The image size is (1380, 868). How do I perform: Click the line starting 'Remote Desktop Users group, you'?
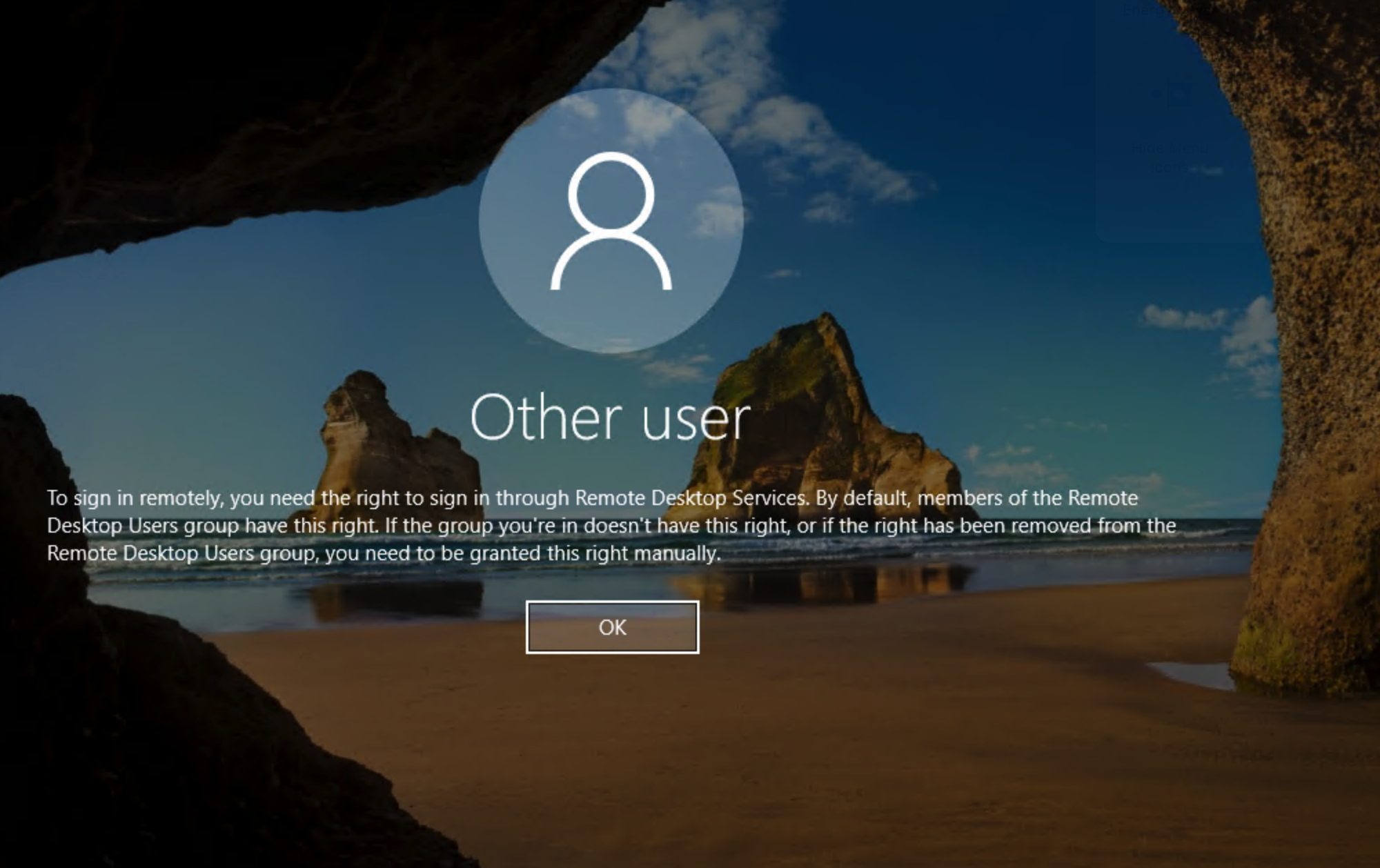(384, 553)
